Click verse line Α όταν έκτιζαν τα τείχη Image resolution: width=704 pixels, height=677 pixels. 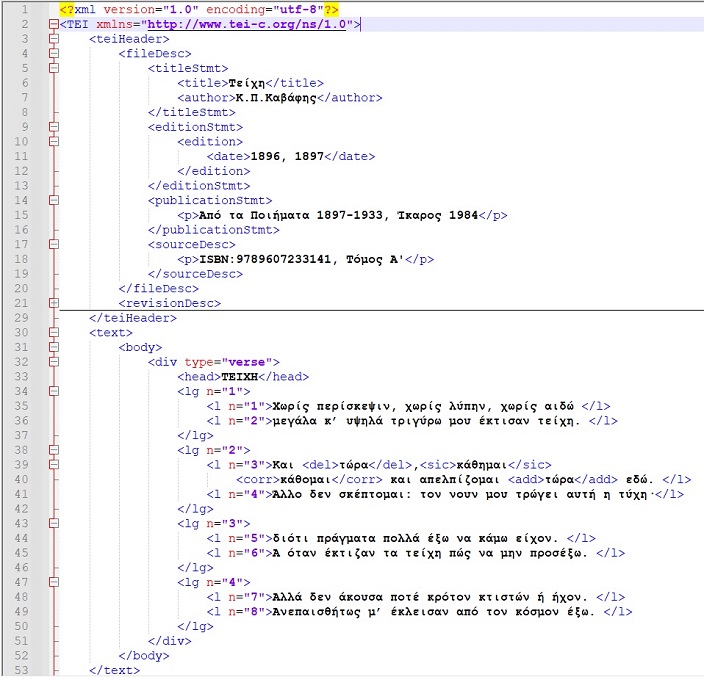[430, 553]
